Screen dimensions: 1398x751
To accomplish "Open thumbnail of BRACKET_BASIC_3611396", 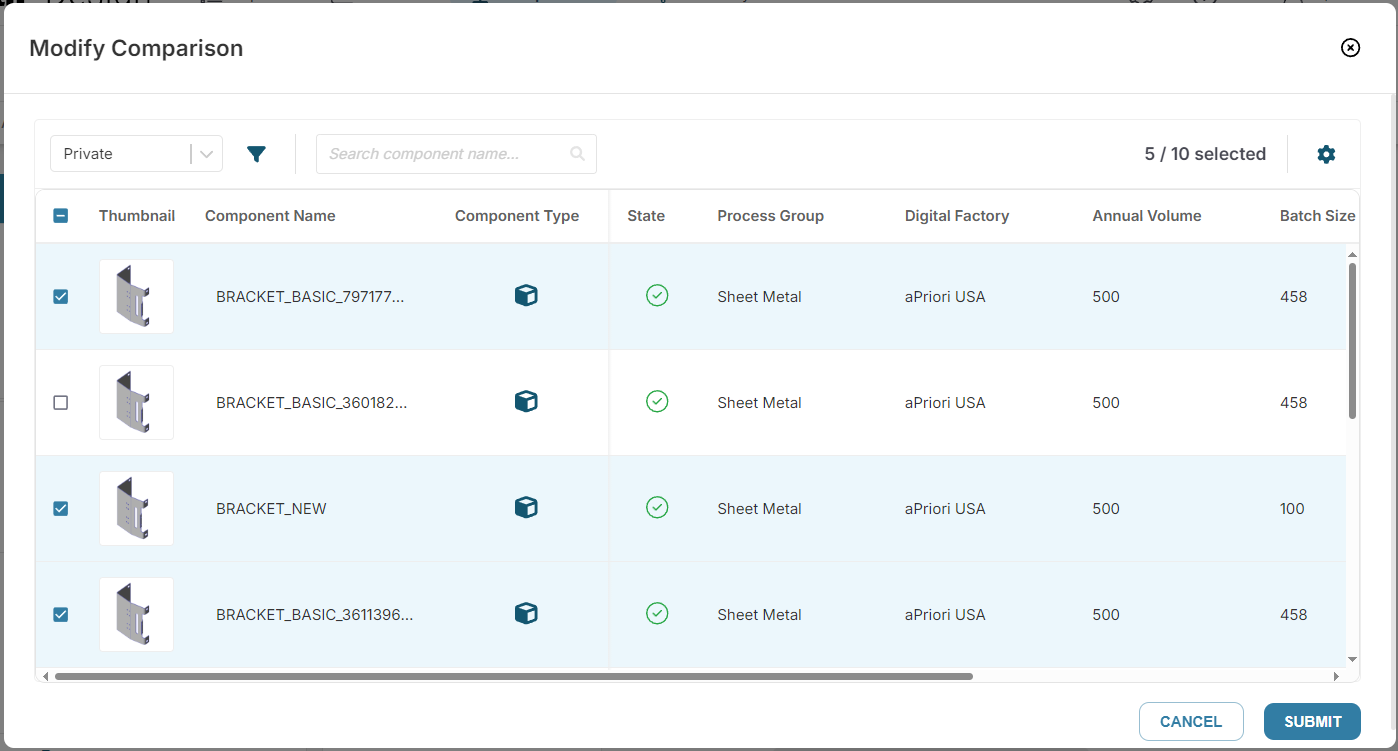I will (x=136, y=614).
